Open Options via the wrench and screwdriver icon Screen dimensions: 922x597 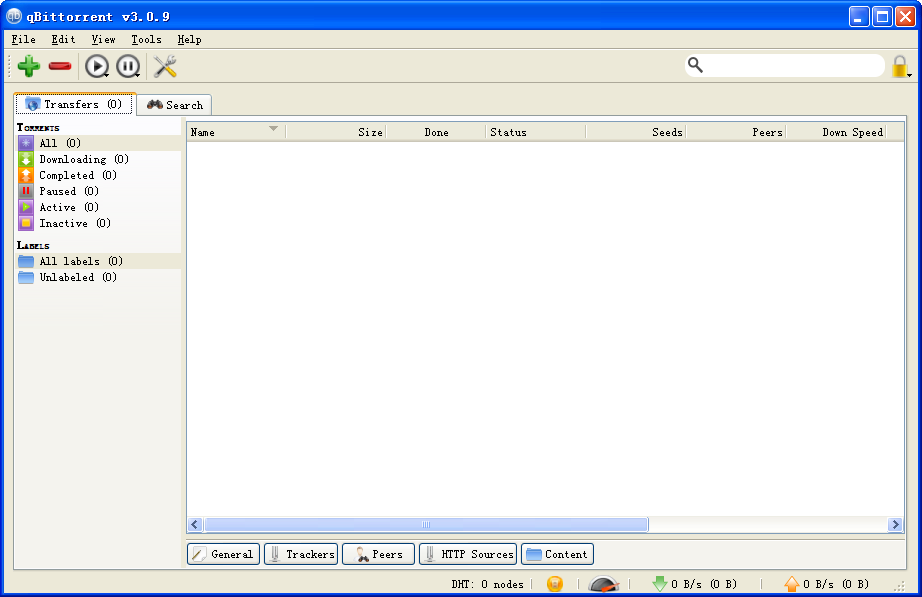click(x=165, y=67)
